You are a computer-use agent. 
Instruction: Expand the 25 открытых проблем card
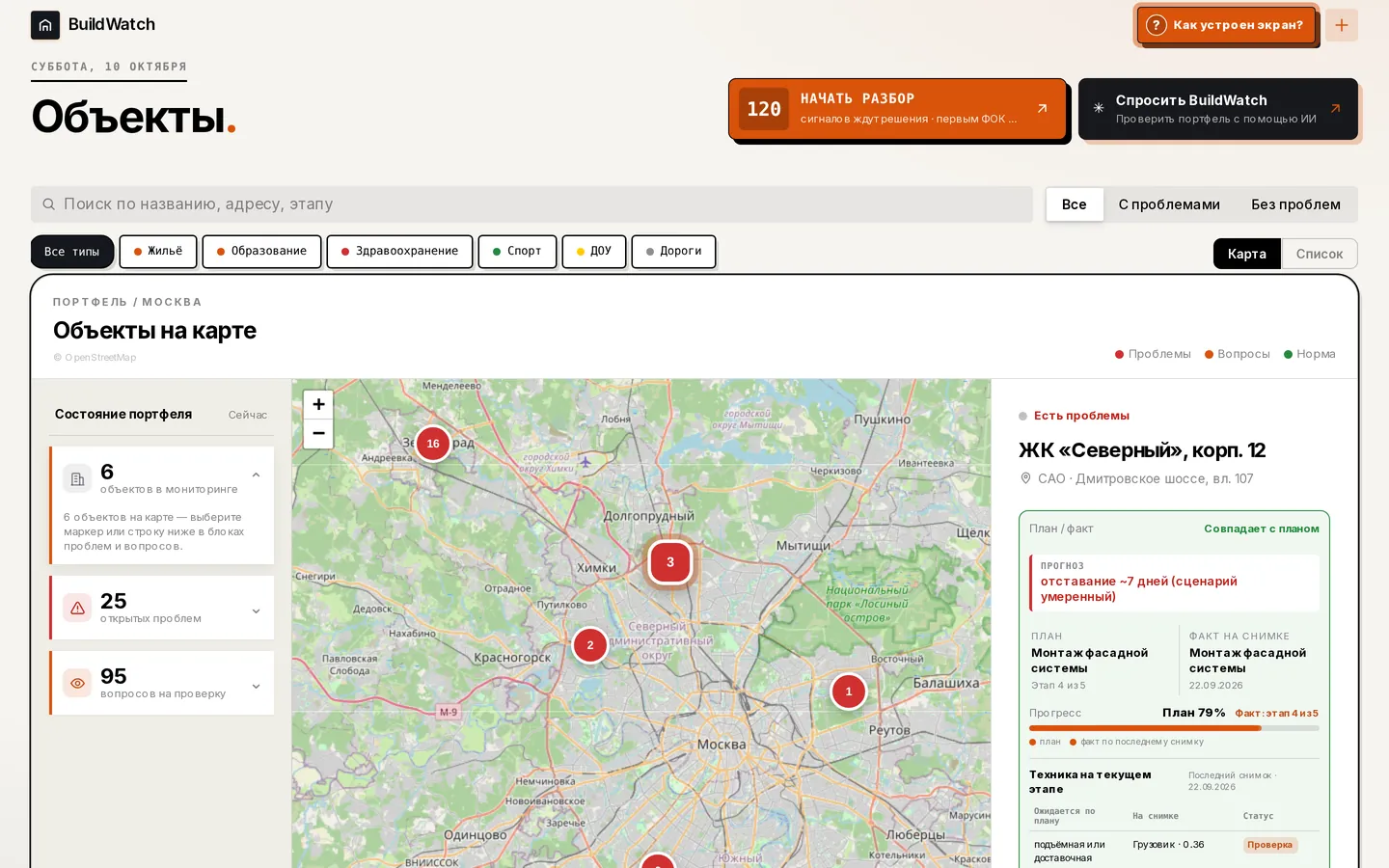(256, 610)
